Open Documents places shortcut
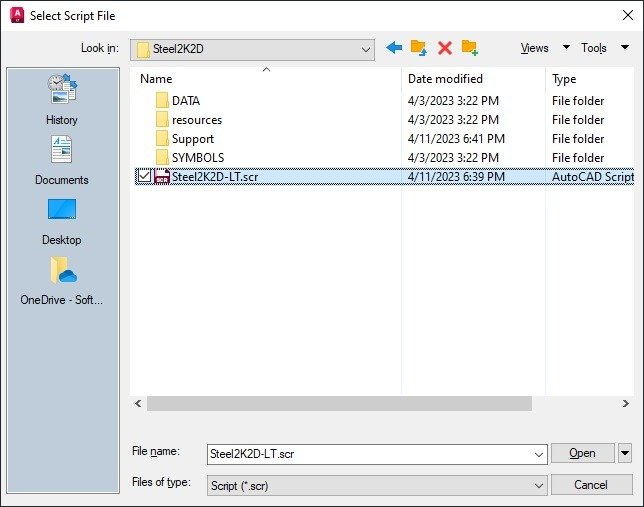This screenshot has height=507, width=644. click(62, 160)
